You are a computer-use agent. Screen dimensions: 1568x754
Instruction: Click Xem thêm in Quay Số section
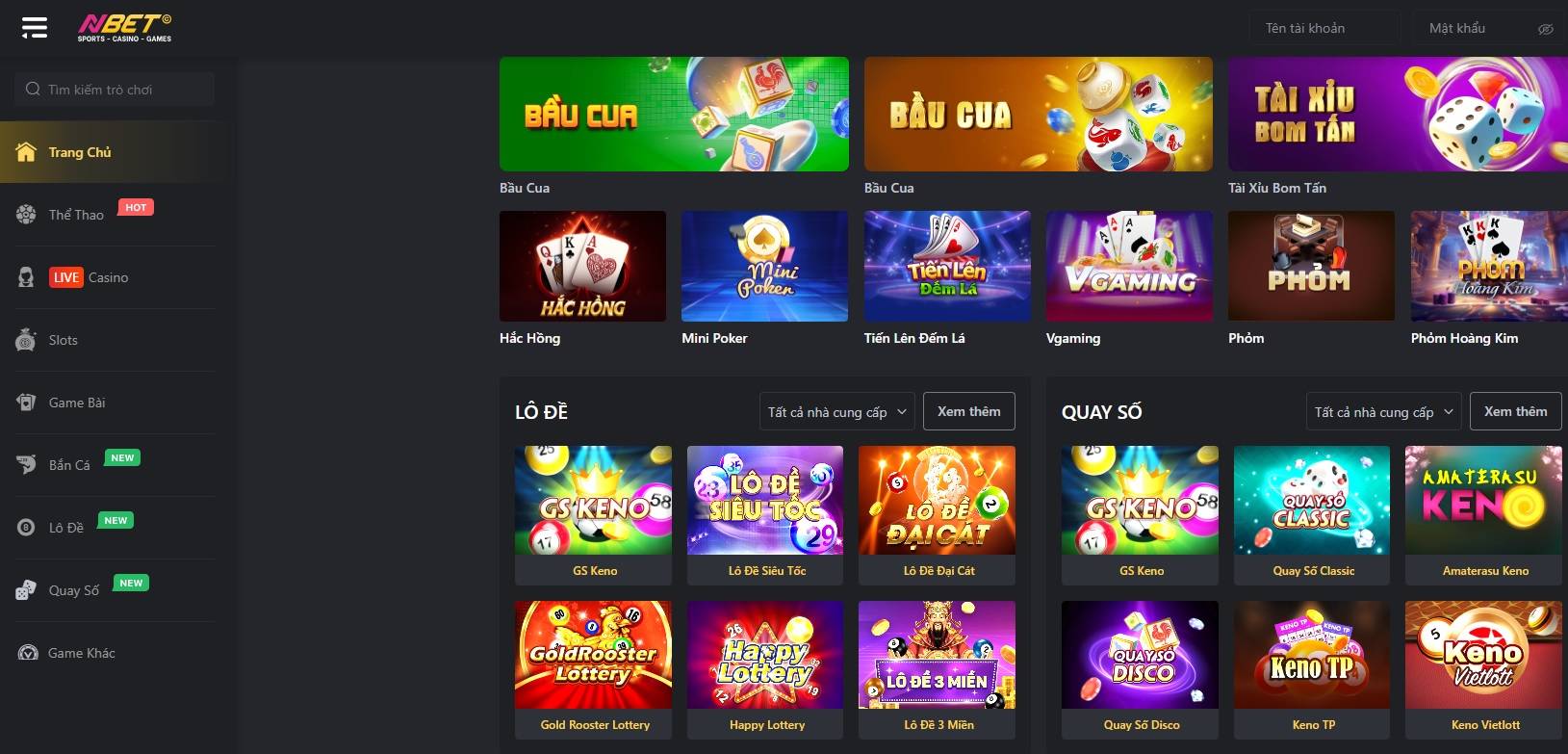click(1516, 411)
